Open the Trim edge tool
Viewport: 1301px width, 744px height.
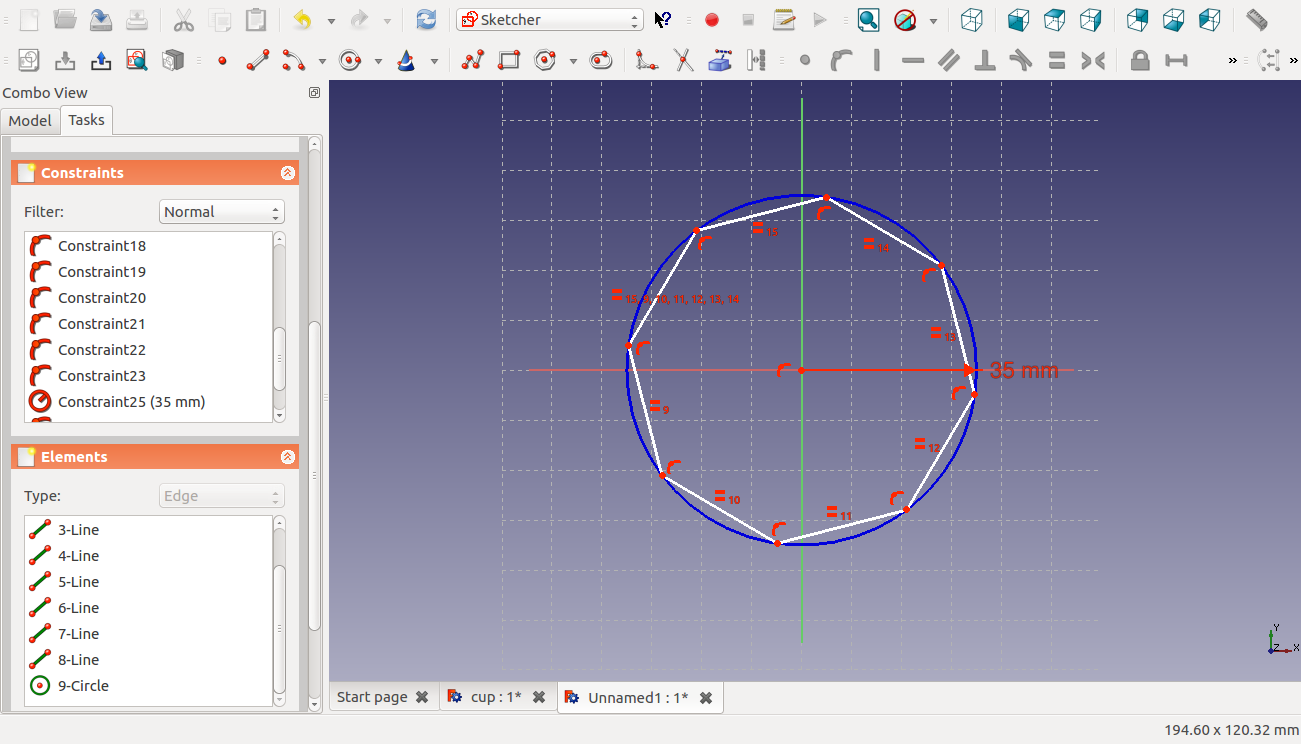tap(683, 60)
